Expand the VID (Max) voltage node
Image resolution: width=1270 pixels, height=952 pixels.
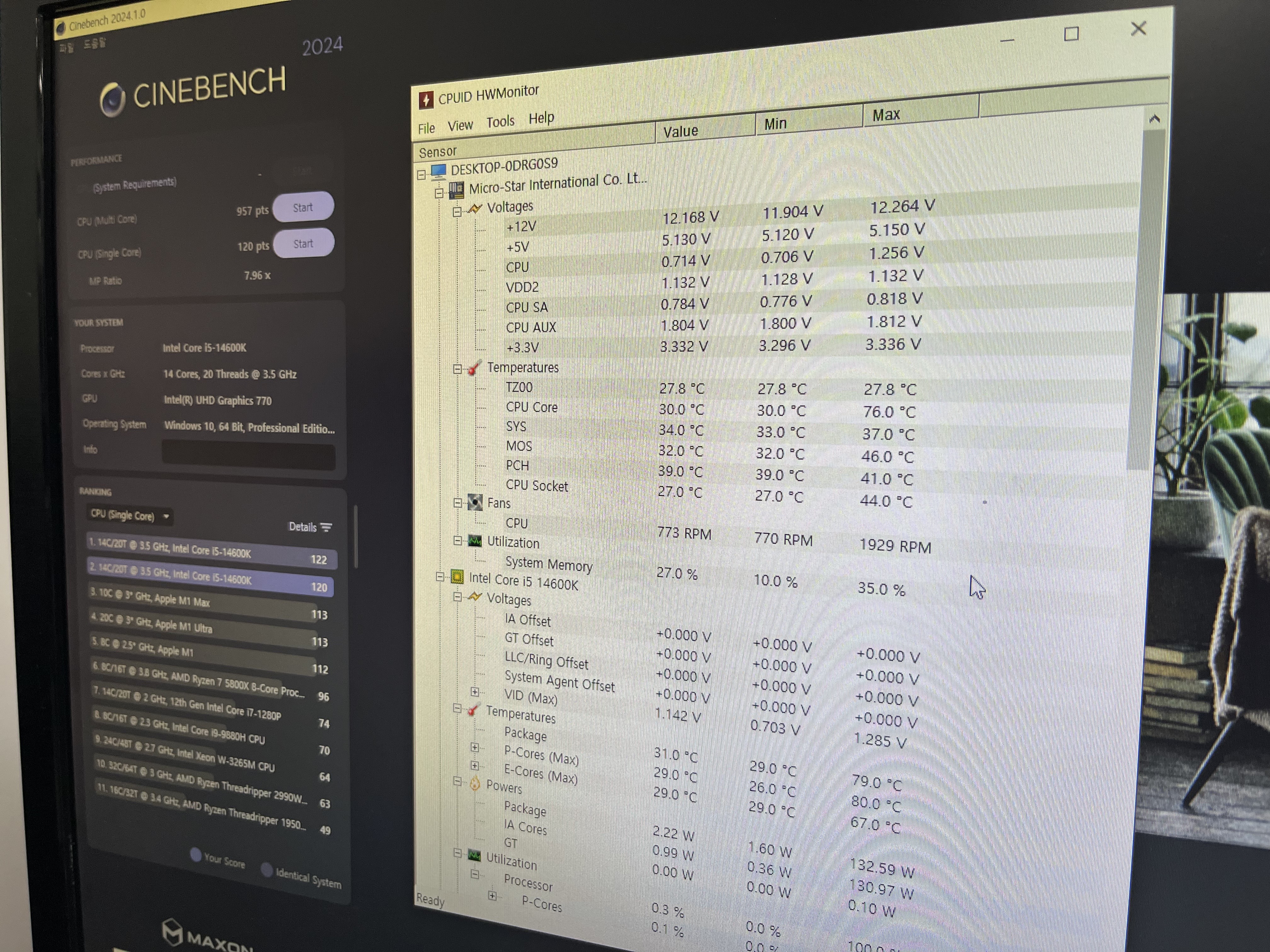tap(475, 691)
